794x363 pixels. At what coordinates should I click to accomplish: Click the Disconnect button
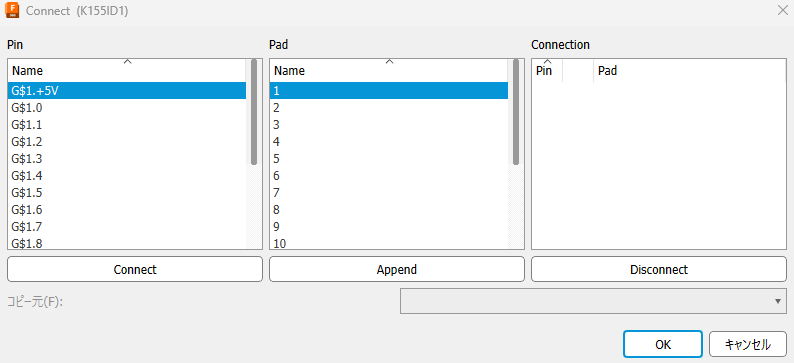pyautogui.click(x=658, y=269)
